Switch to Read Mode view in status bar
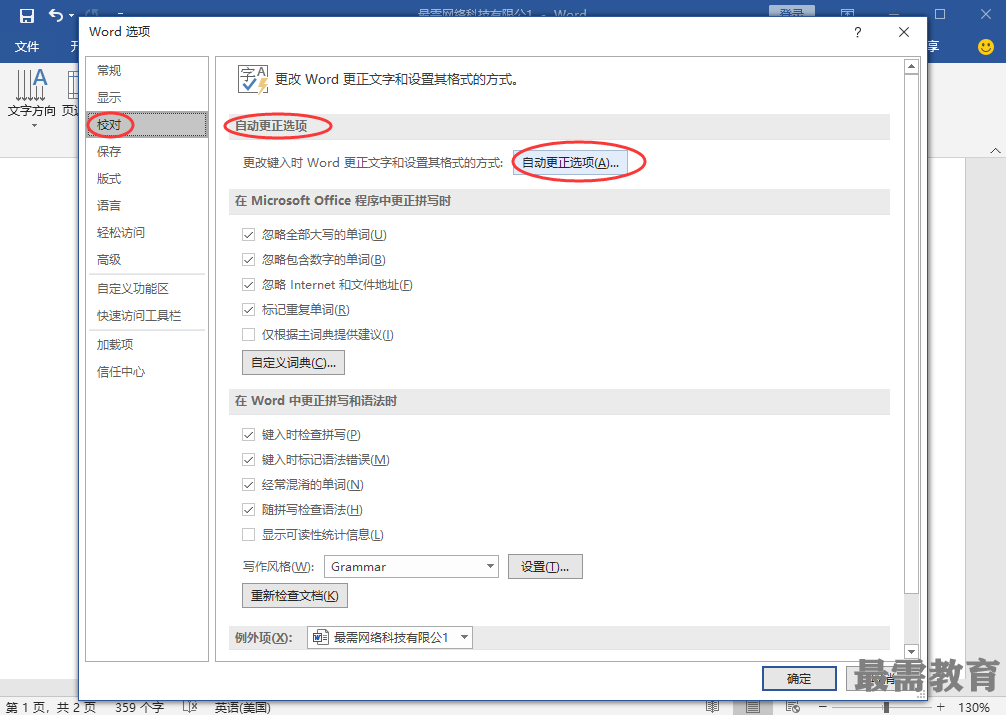This screenshot has height=715, width=1006. coord(712,707)
